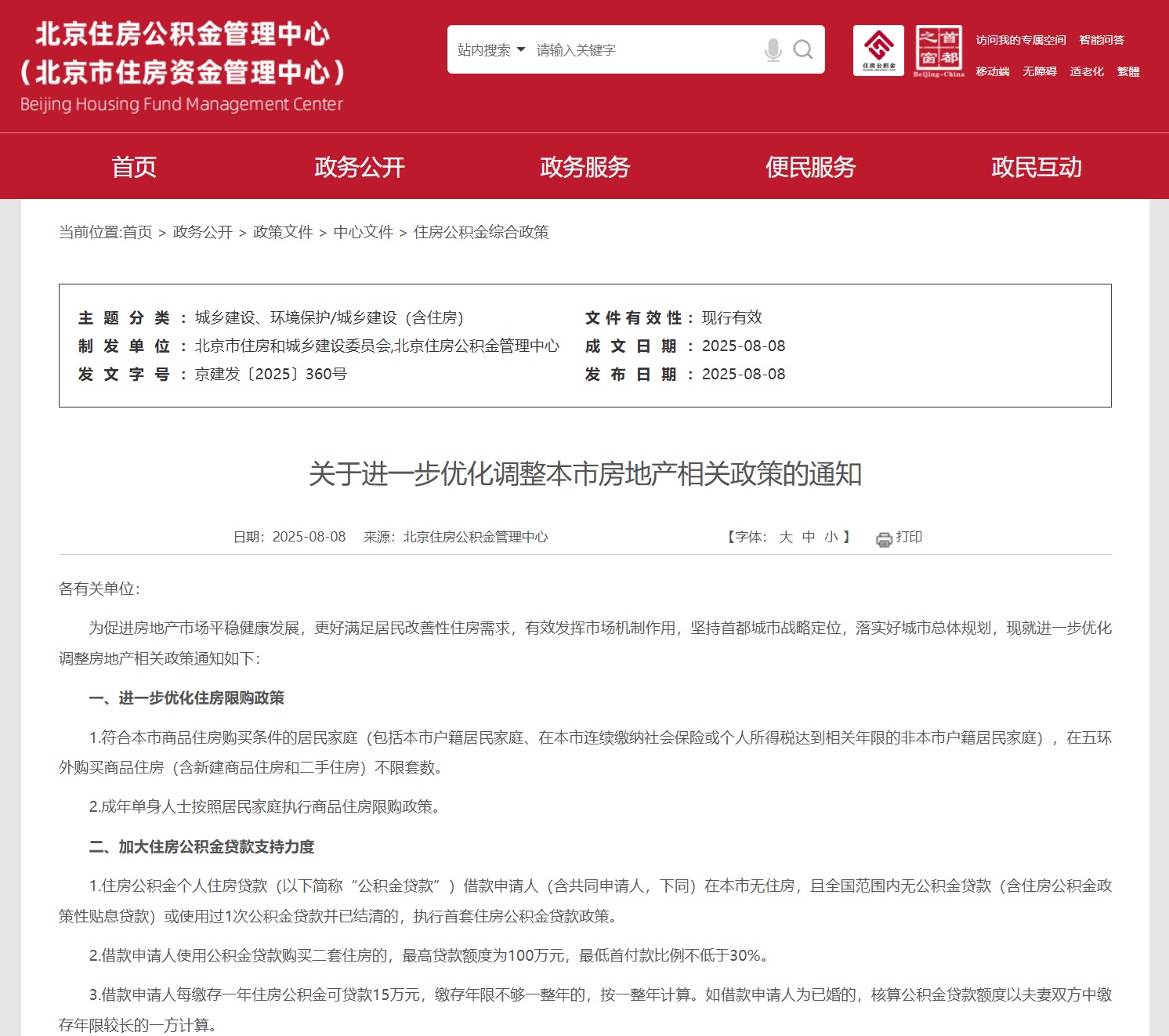This screenshot has height=1036, width=1169.
Task: Switch the page to 繁體 traditional Chinese
Action: point(1127,71)
